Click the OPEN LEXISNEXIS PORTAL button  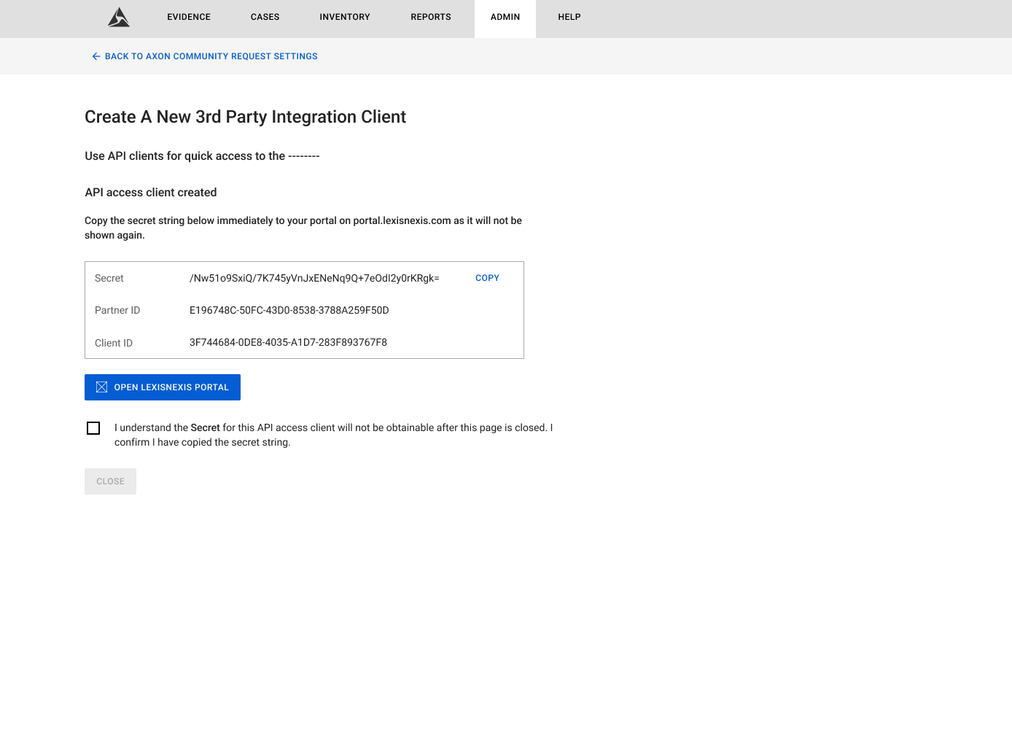[x=162, y=387]
